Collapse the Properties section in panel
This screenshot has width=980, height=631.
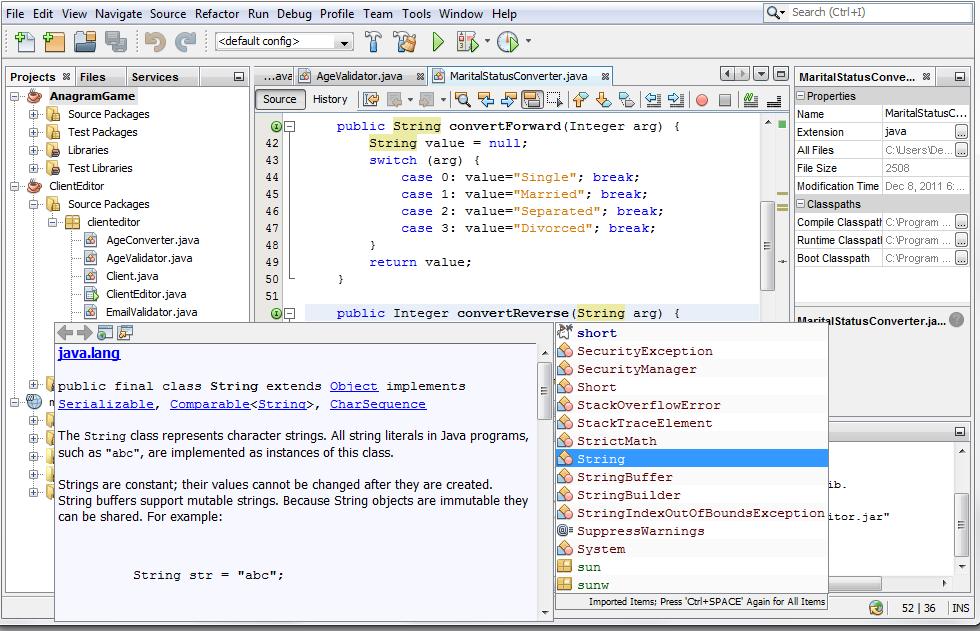pos(801,96)
